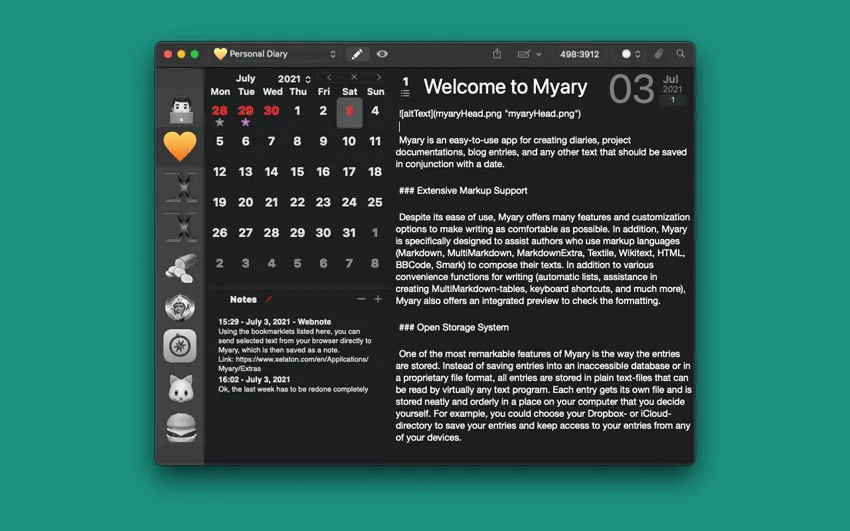
Task: Enable the pencil edit mode
Action: click(357, 54)
